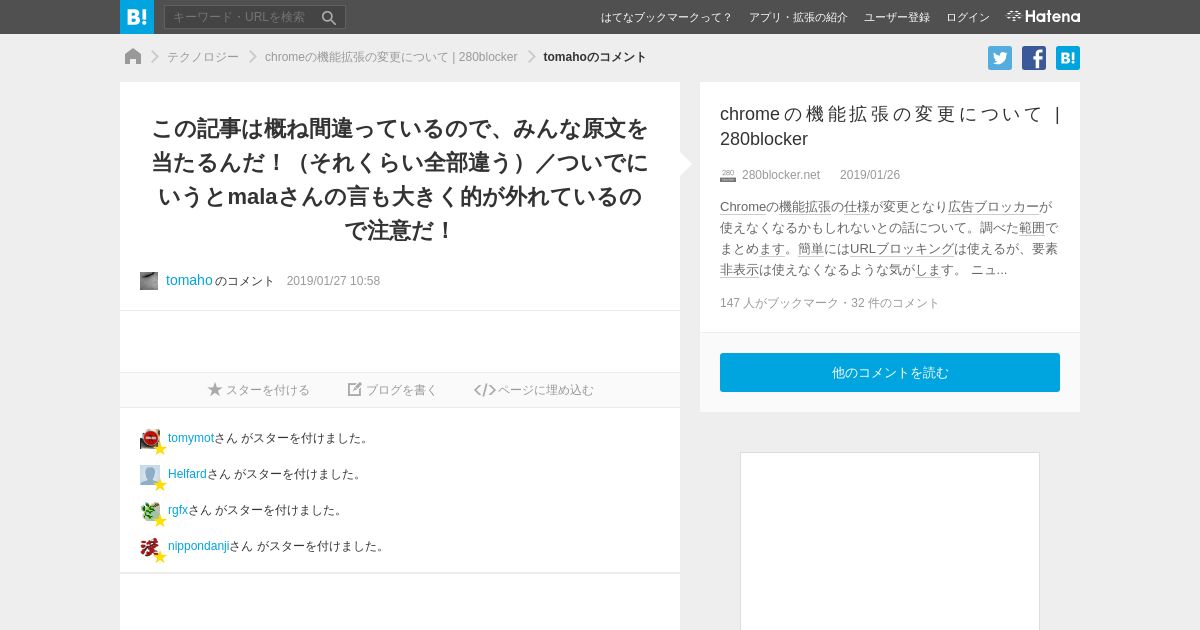Click the advertisement box in sidebar

[890, 541]
